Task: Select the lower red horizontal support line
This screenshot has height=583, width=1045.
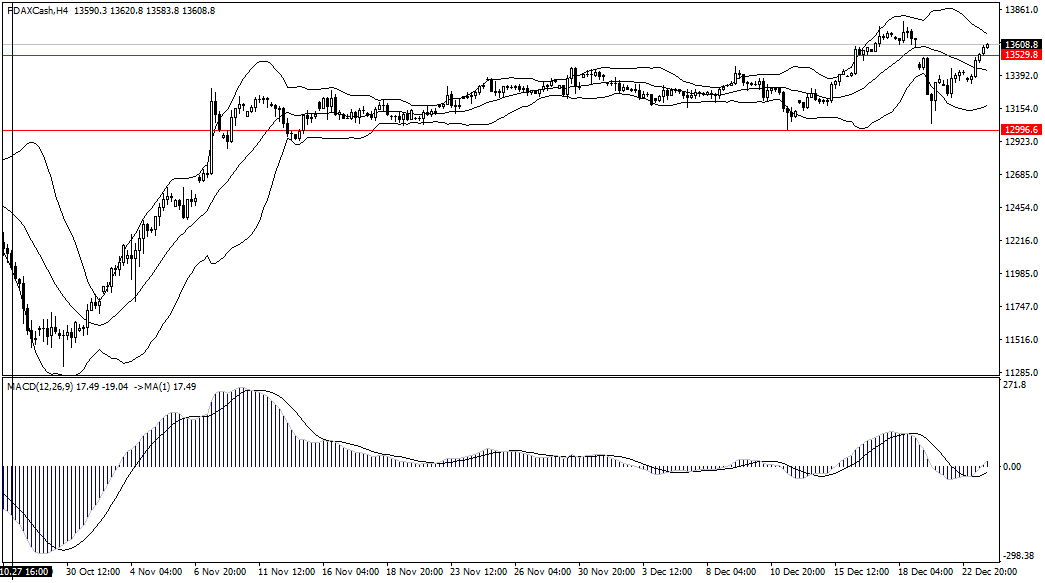Action: click(500, 130)
